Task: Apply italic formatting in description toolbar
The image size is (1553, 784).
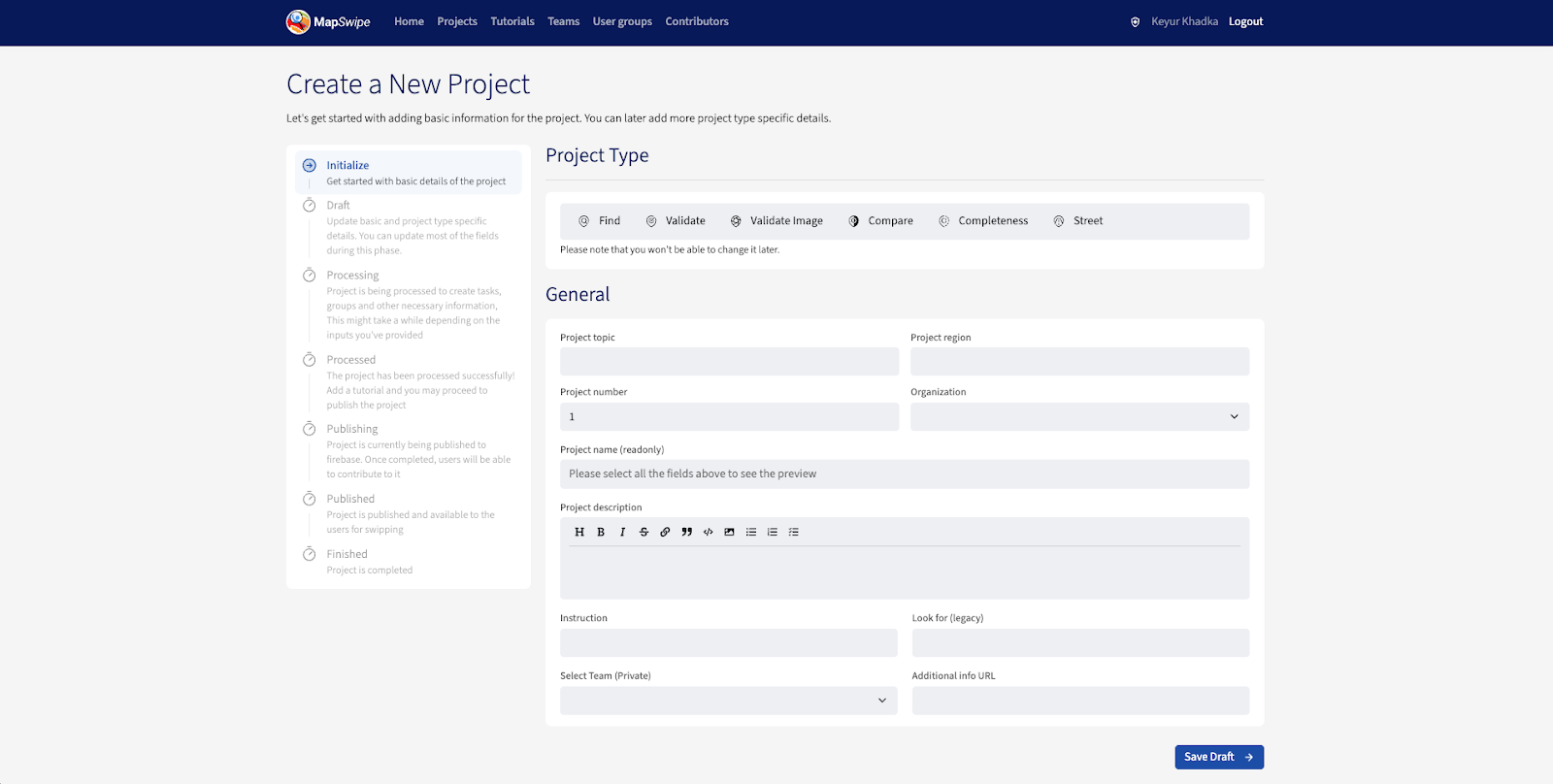Action: pos(622,532)
